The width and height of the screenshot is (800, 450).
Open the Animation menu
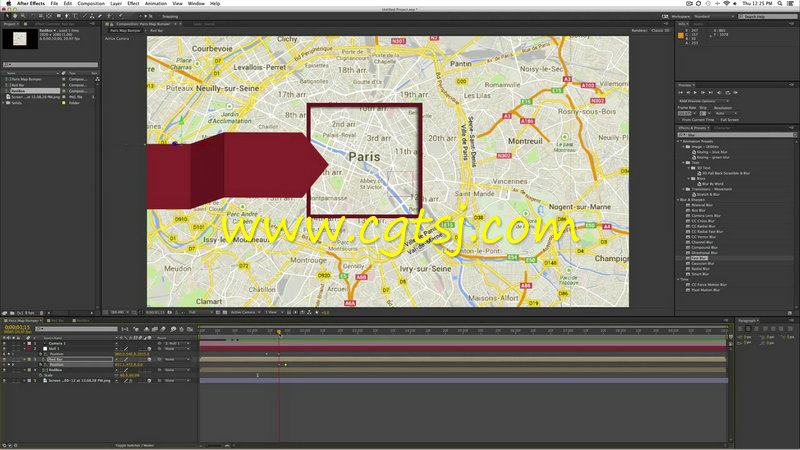pos(156,3)
